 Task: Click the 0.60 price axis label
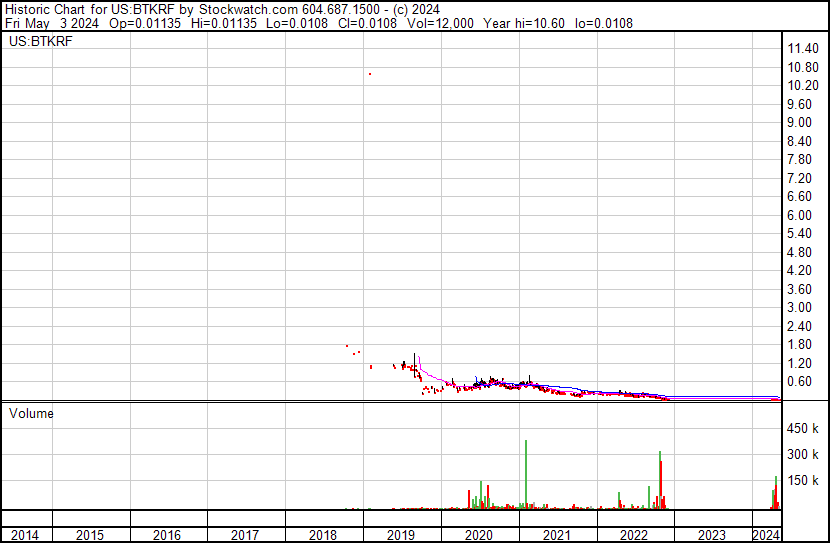[x=803, y=382]
